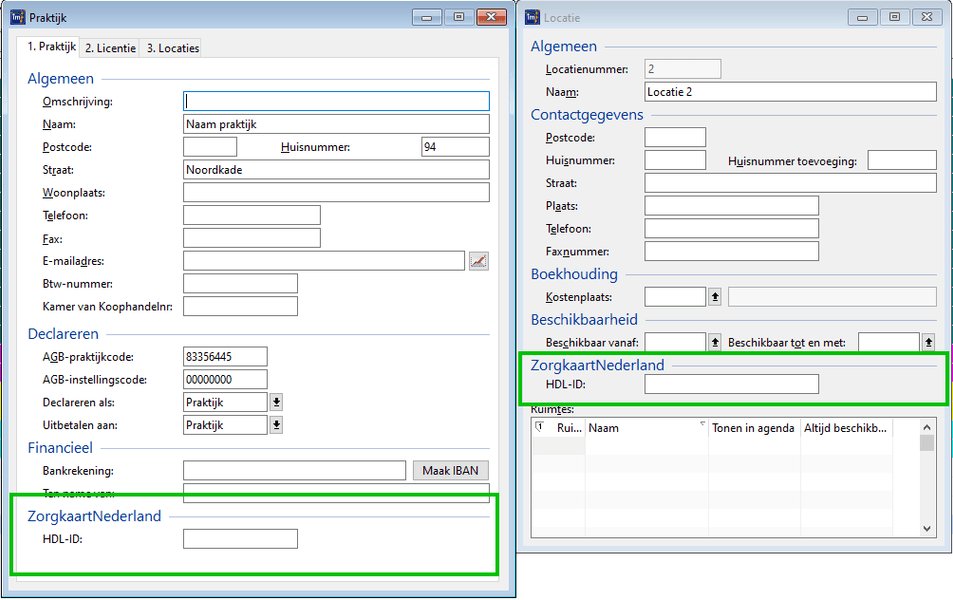
Task: Minimize the Locatie window
Action: pos(862,17)
